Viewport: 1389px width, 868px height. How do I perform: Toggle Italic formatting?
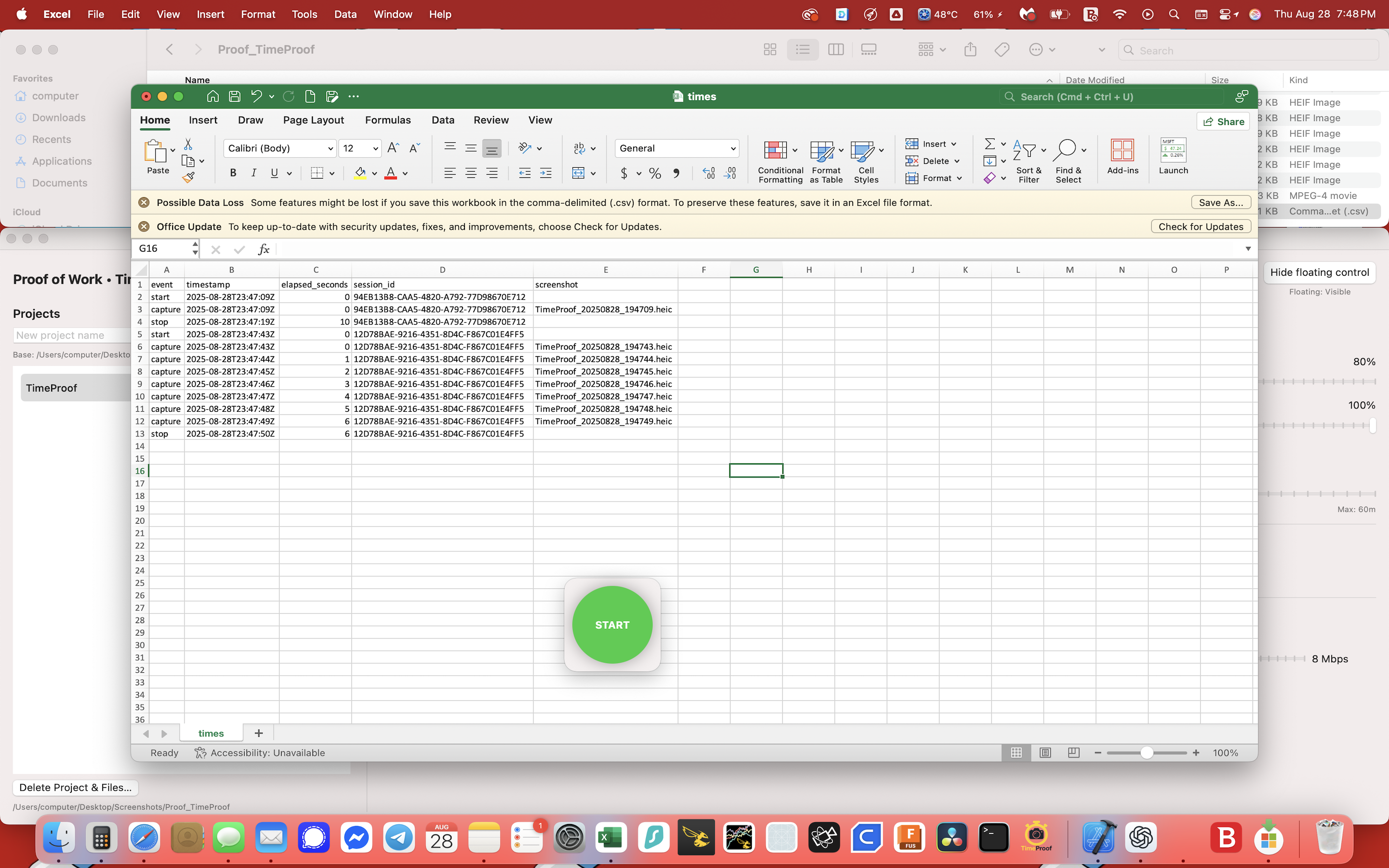(254, 173)
